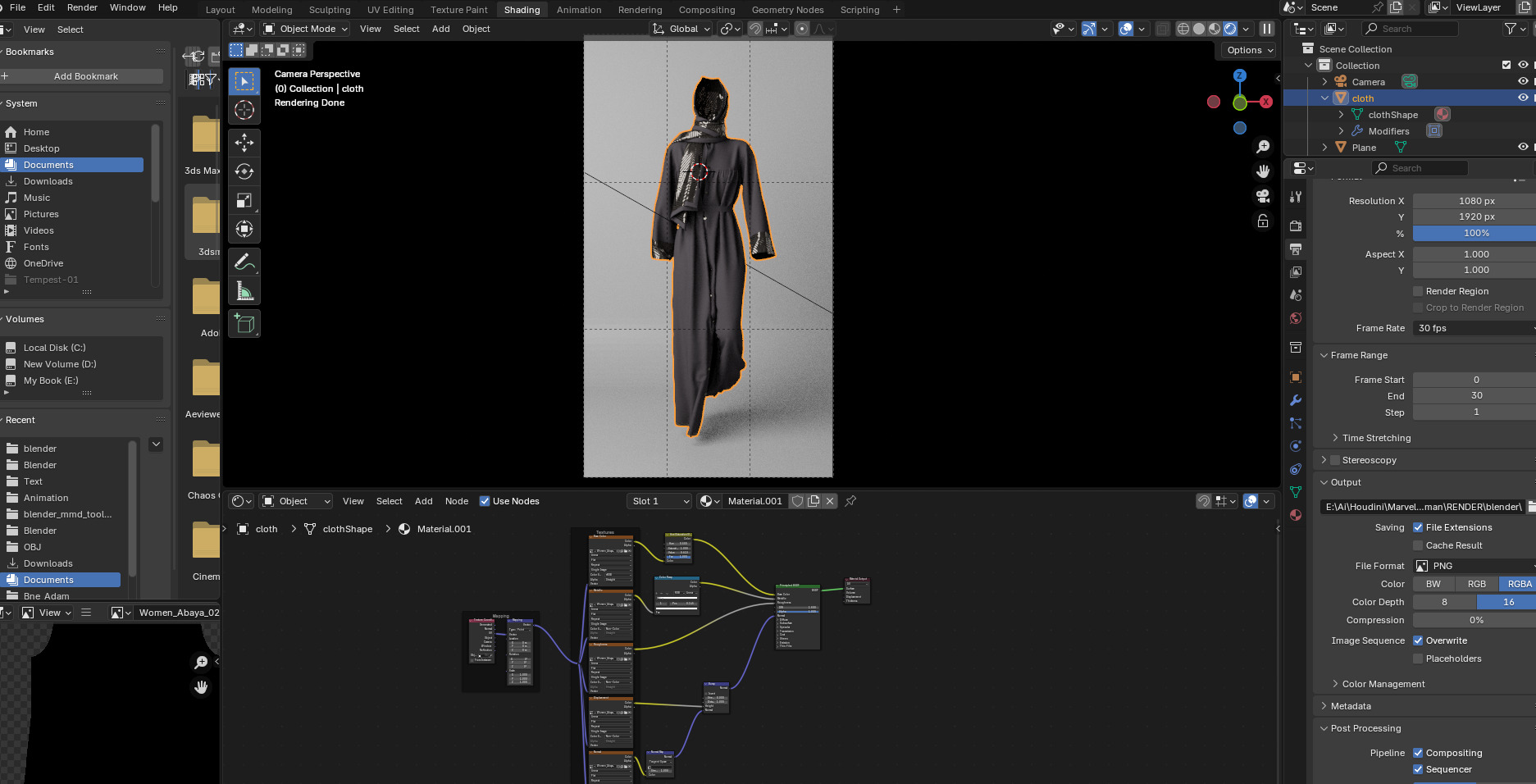Click the viewport zoom magnifier gizmo
Screen dimensions: 1536x784
[1263, 147]
